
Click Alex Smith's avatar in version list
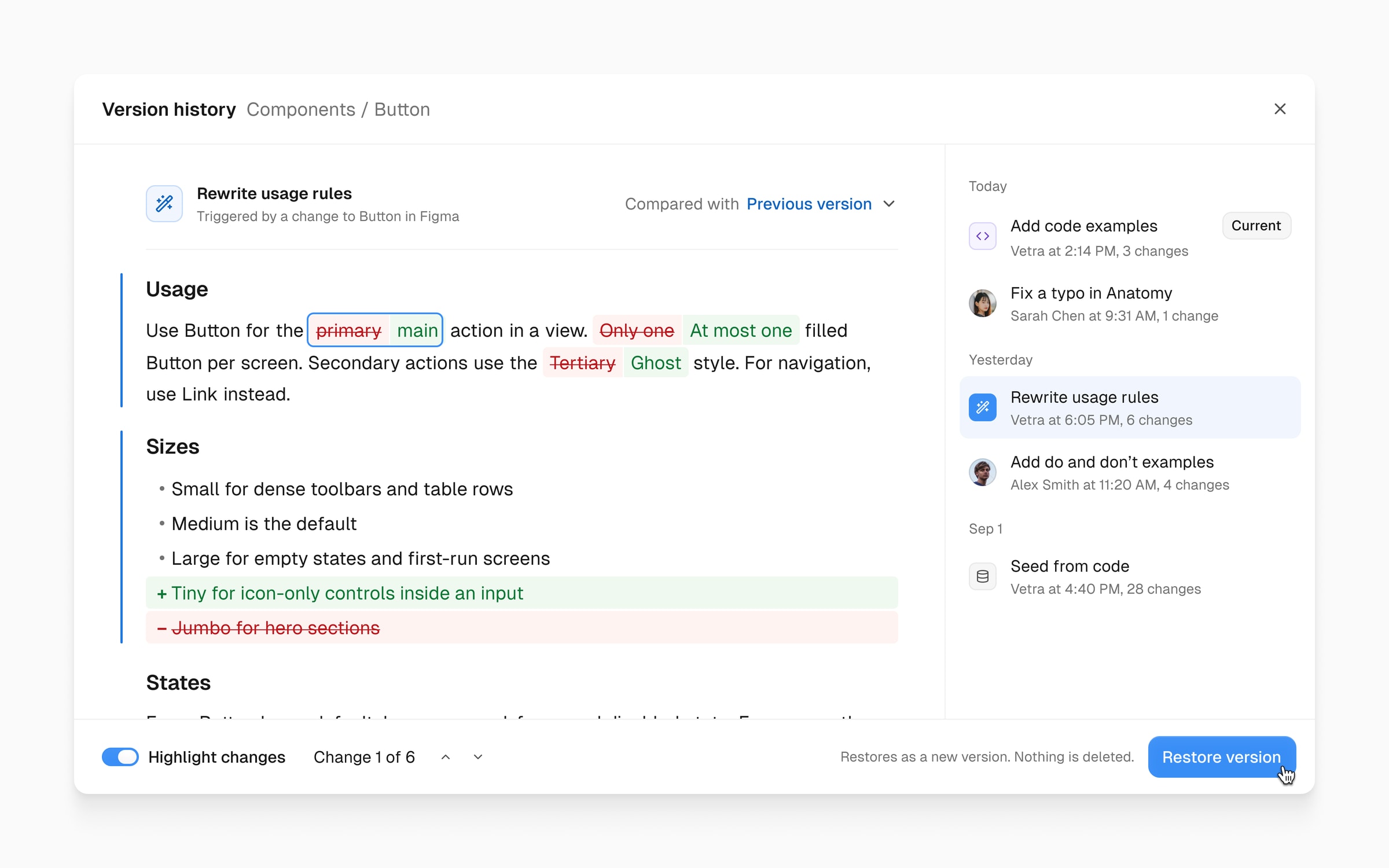tap(982, 472)
